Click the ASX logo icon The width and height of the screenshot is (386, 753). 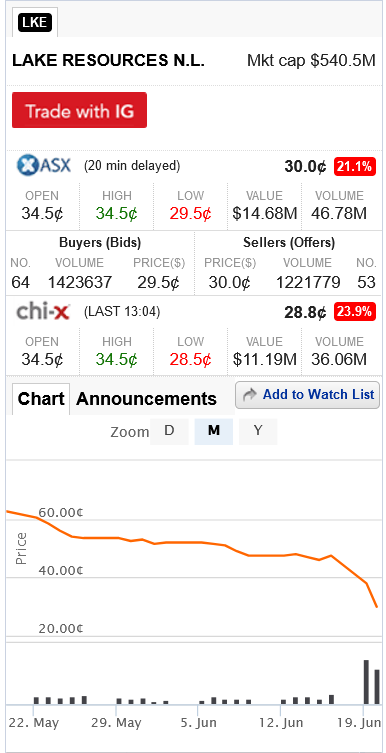[44, 166]
